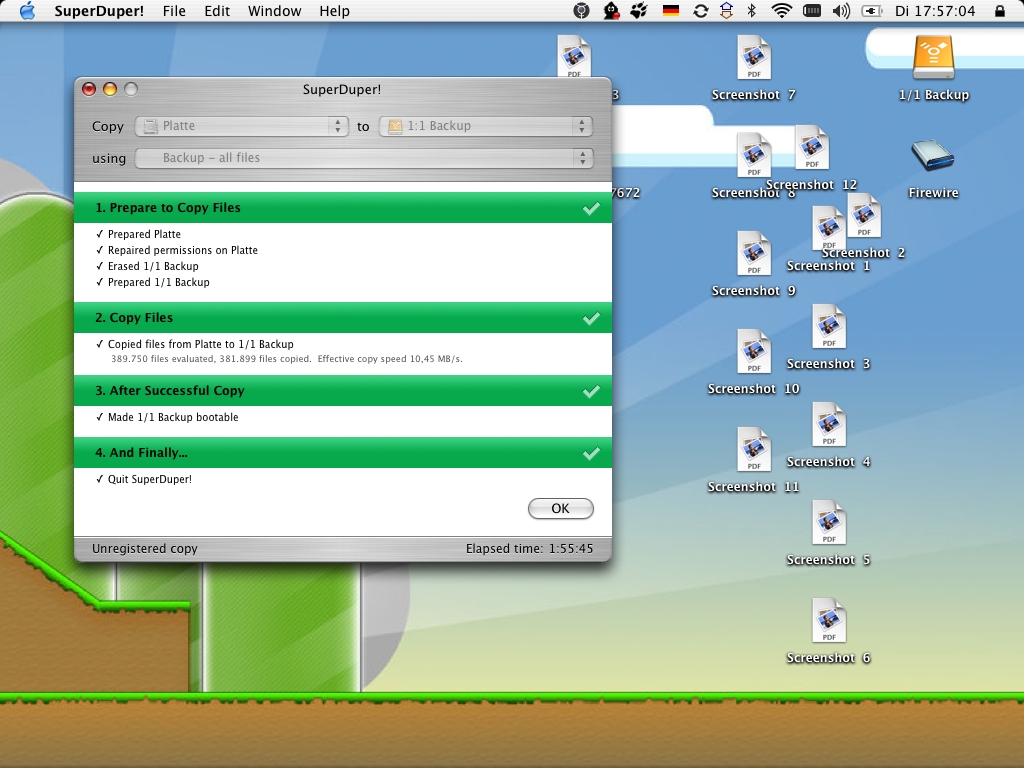Click the round gray circle menu bar icon

[581, 11]
